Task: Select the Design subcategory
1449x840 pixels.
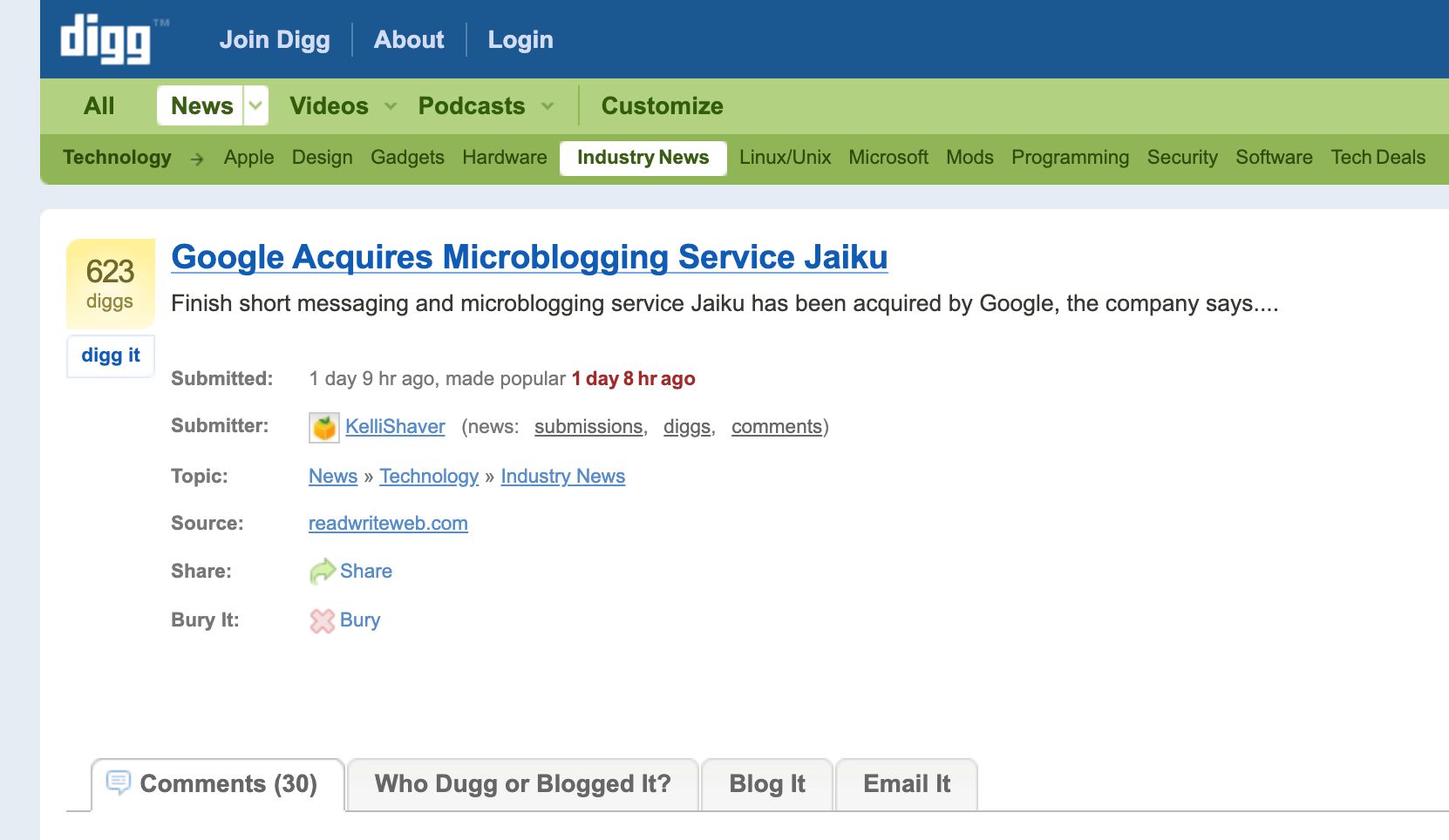Action: [x=323, y=157]
